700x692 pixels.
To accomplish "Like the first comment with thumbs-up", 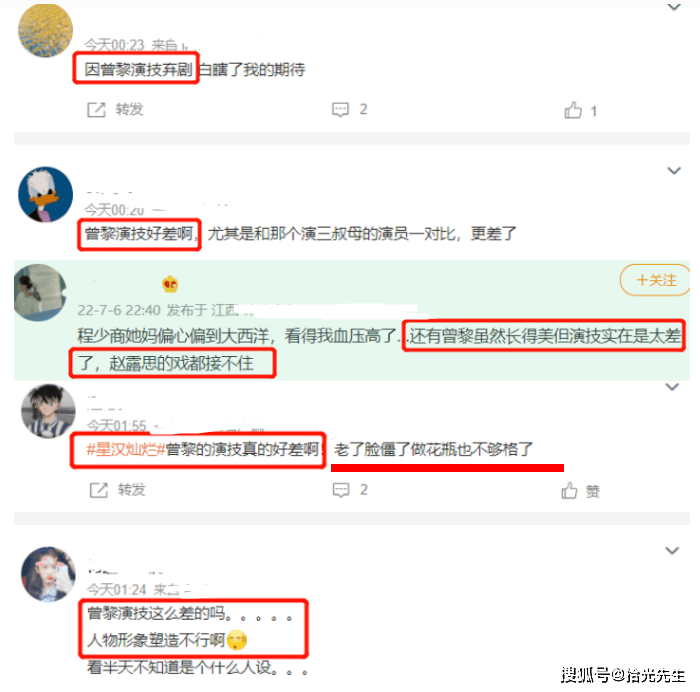I will [573, 110].
